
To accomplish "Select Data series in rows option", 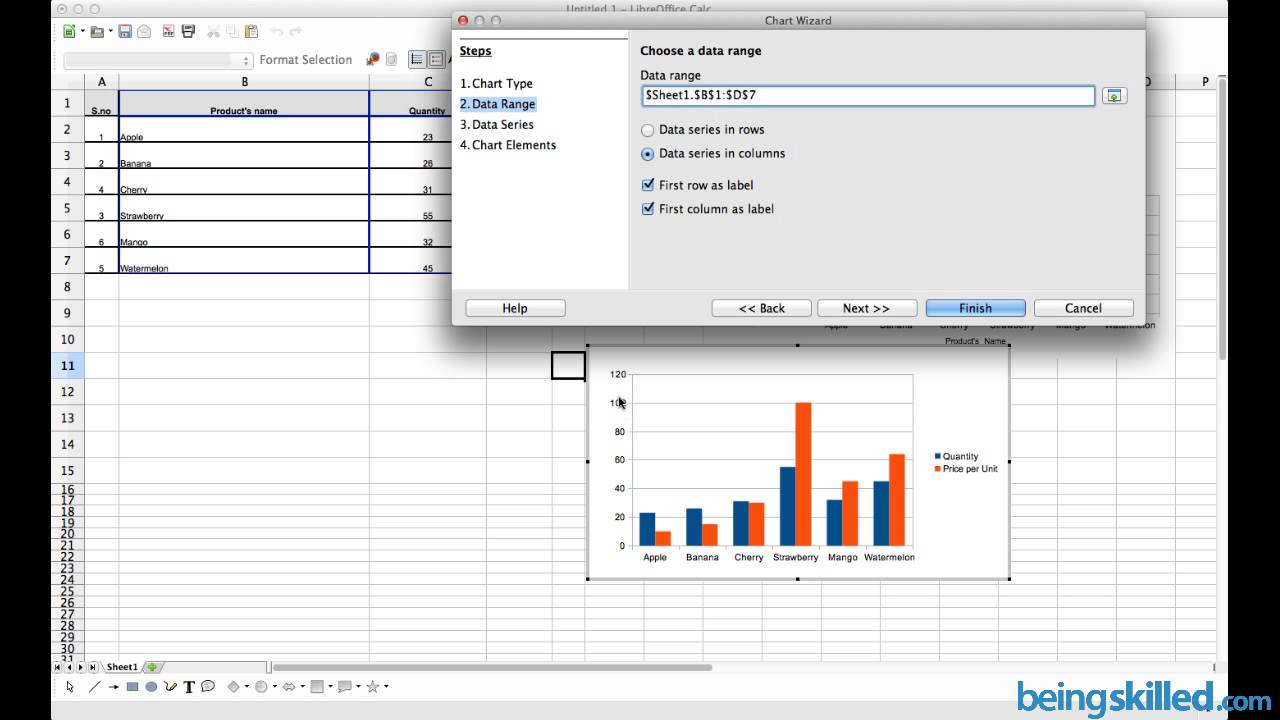I will point(647,130).
